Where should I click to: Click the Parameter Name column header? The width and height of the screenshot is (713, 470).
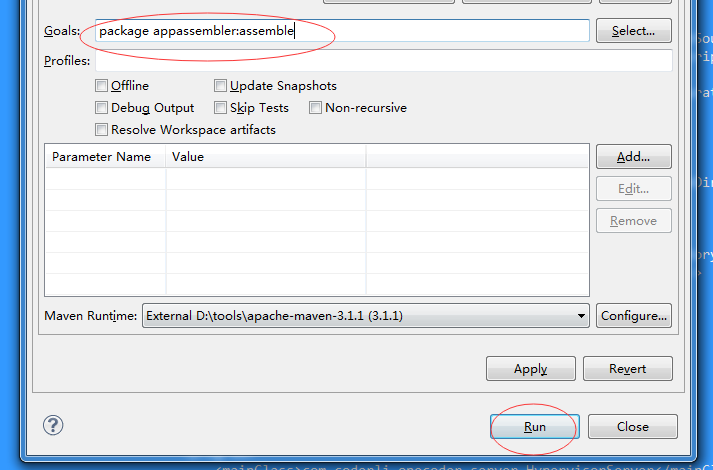105,157
